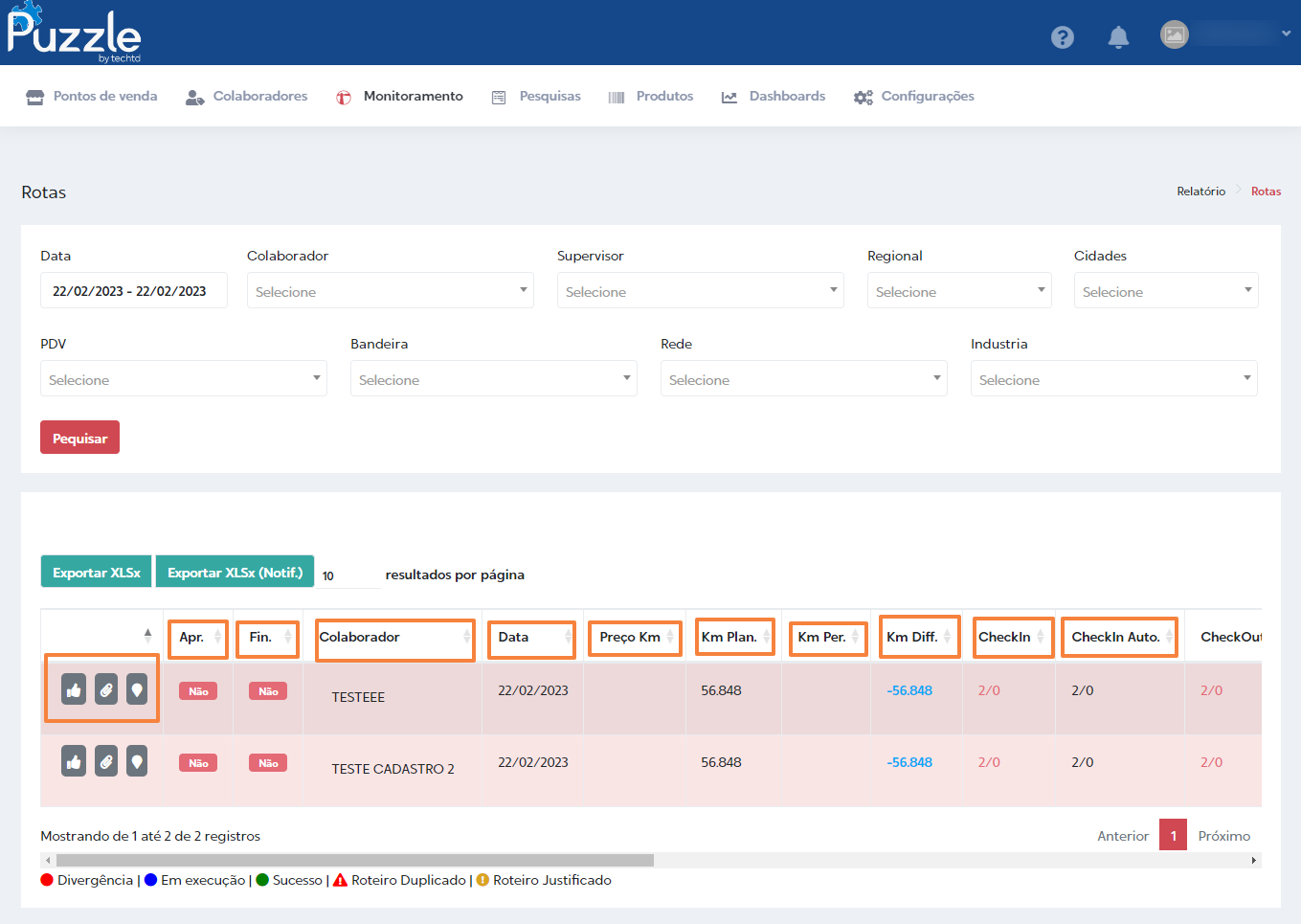Image resolution: width=1301 pixels, height=924 pixels.
Task: Select the TESTE CADASTRO 2 cell
Action: click(393, 769)
